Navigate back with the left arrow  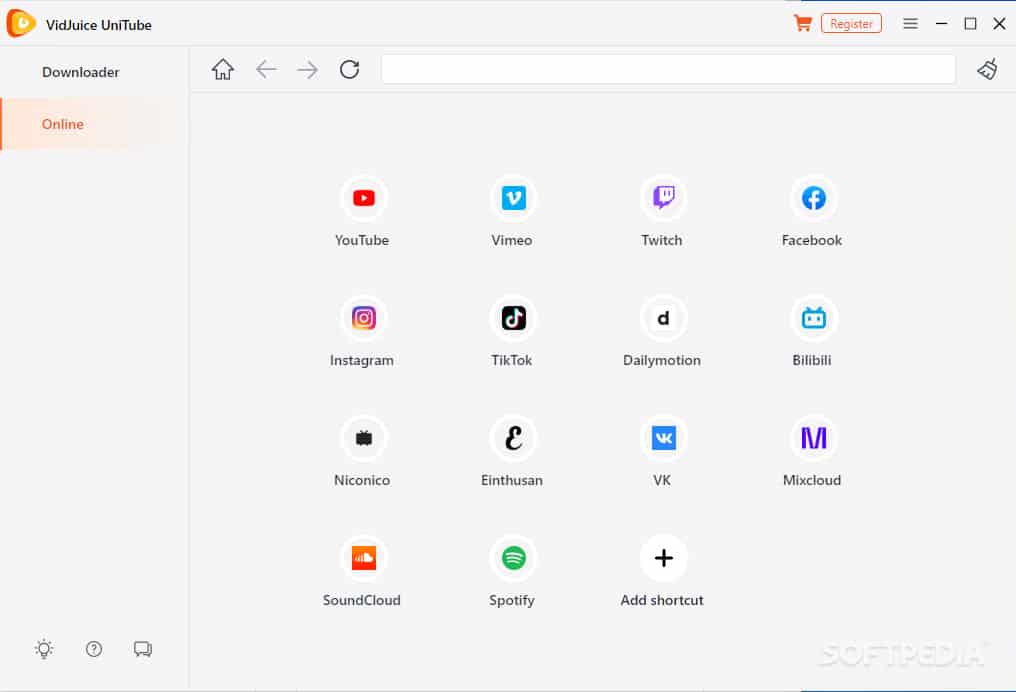(x=266, y=69)
